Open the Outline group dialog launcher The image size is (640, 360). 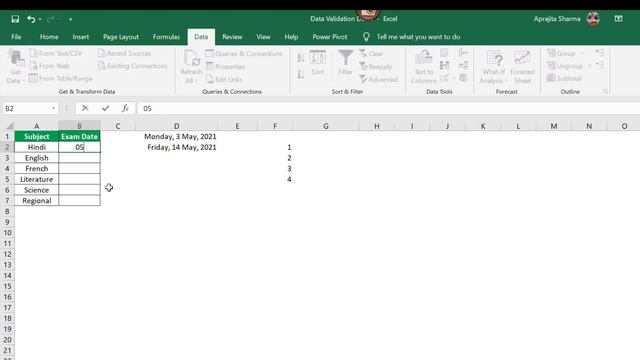tap(605, 91)
